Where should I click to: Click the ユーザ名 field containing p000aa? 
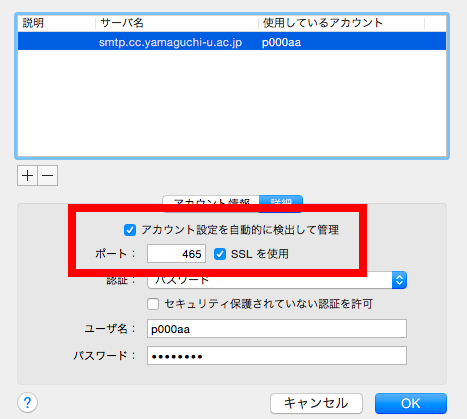point(277,329)
